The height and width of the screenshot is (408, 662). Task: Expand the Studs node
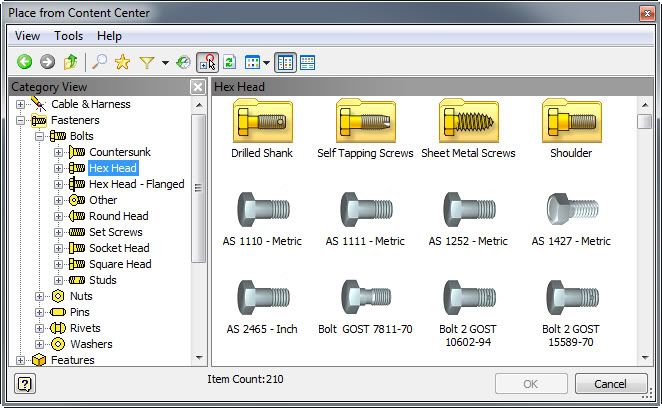(58, 280)
